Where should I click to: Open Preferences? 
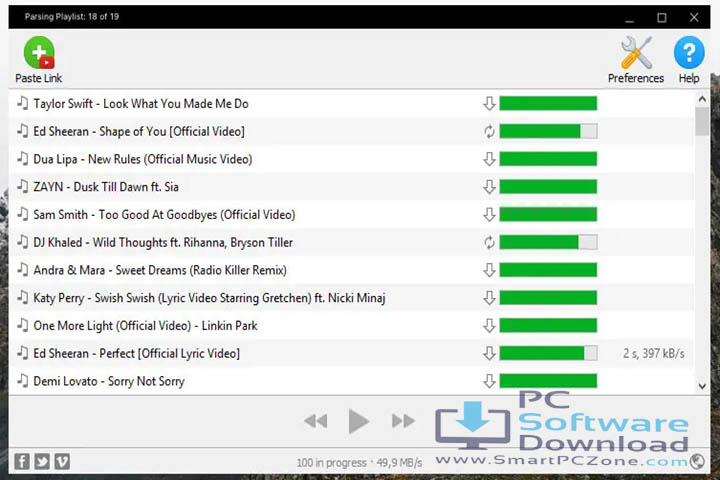[x=636, y=60]
